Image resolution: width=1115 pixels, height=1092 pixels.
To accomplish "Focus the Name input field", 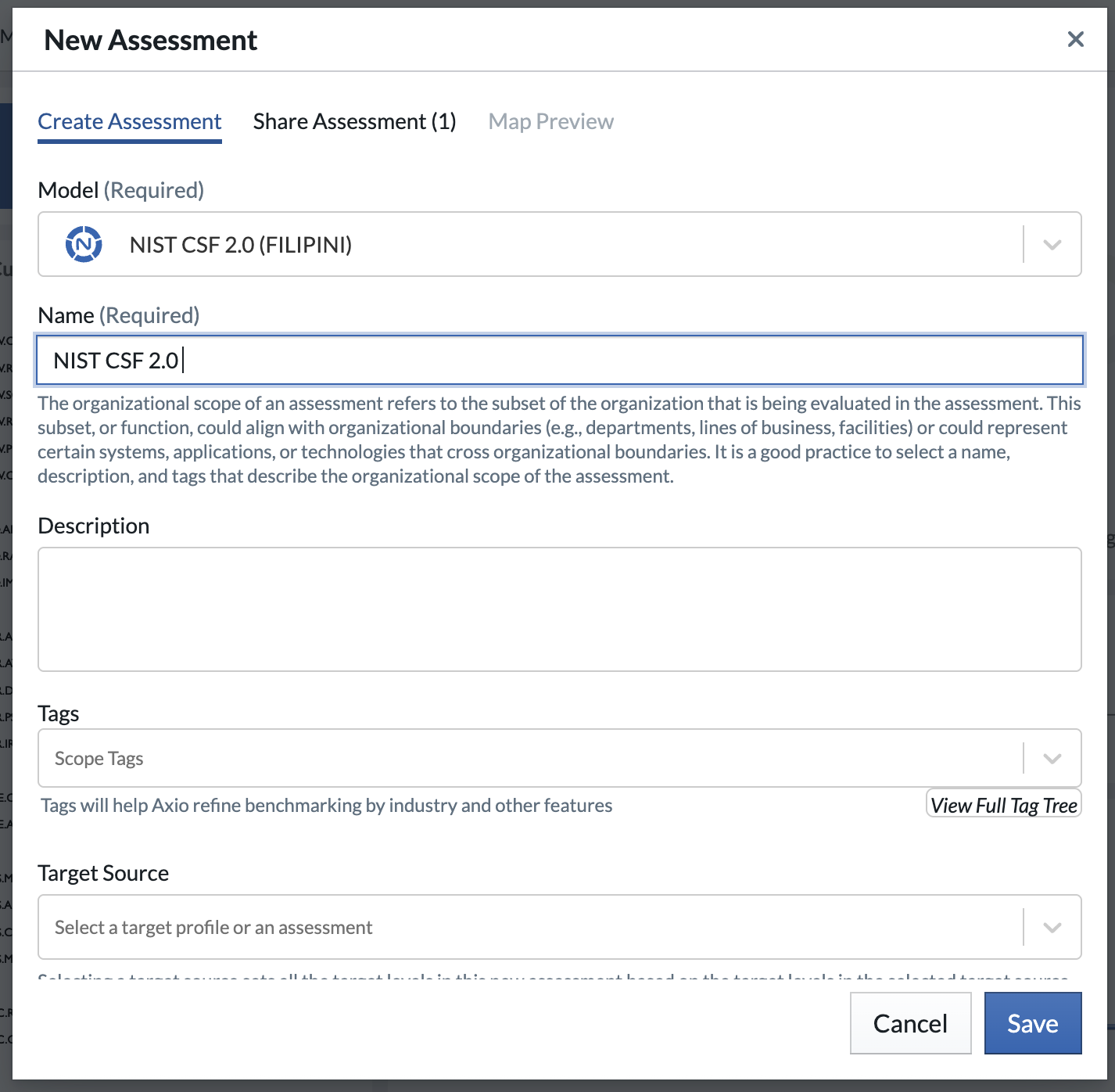I will [560, 360].
